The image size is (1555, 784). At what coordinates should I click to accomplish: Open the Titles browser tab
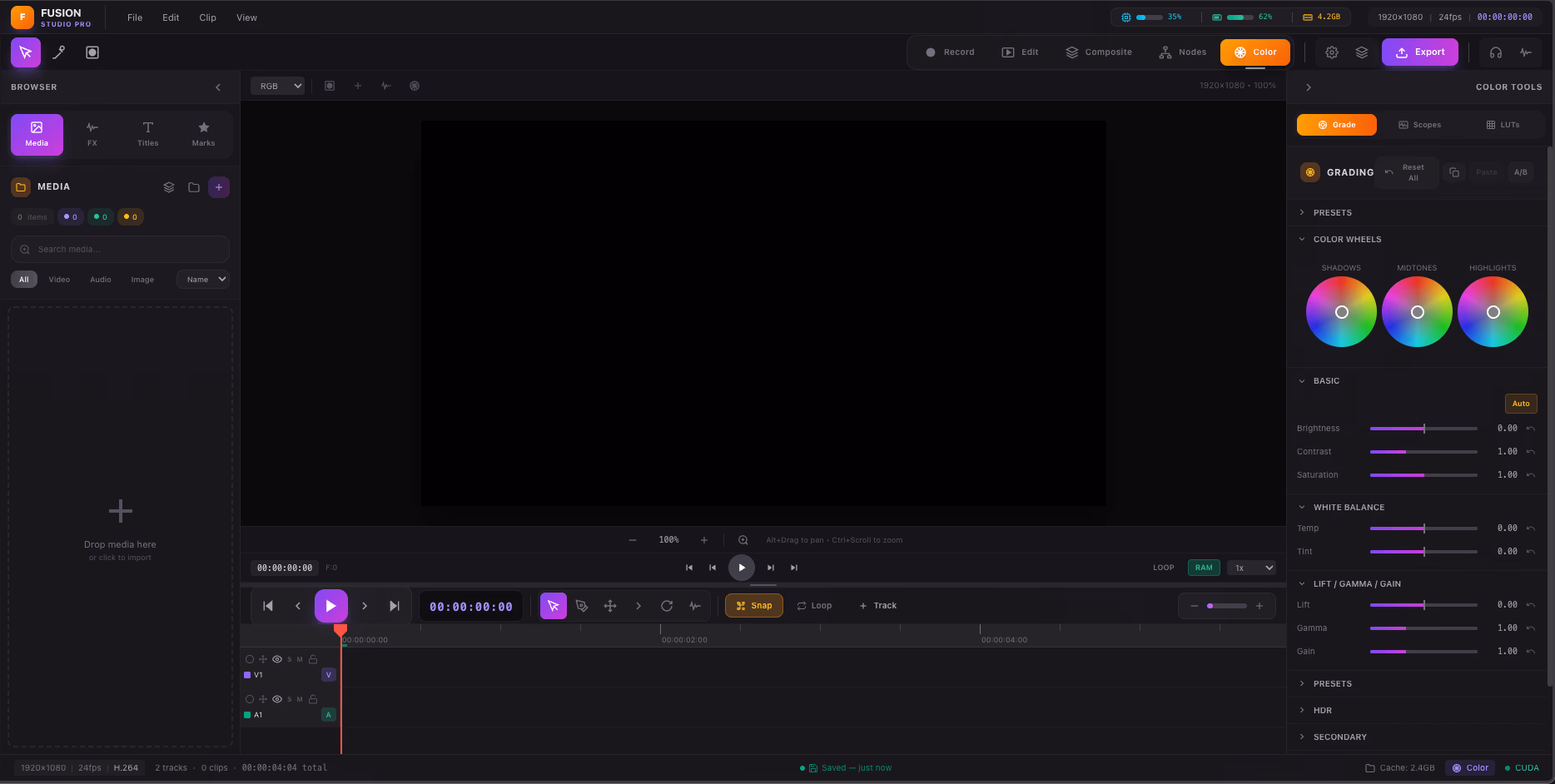click(148, 135)
